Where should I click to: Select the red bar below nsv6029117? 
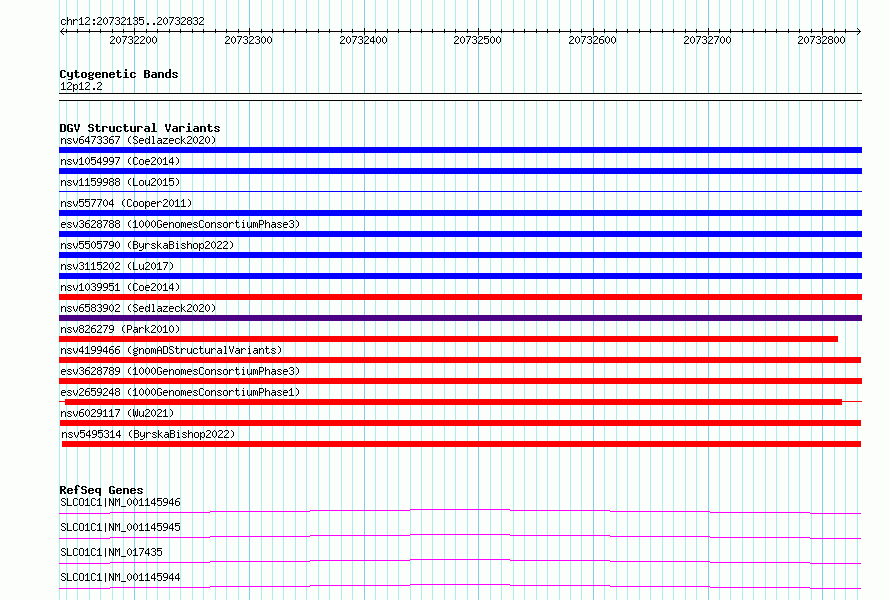click(460, 423)
